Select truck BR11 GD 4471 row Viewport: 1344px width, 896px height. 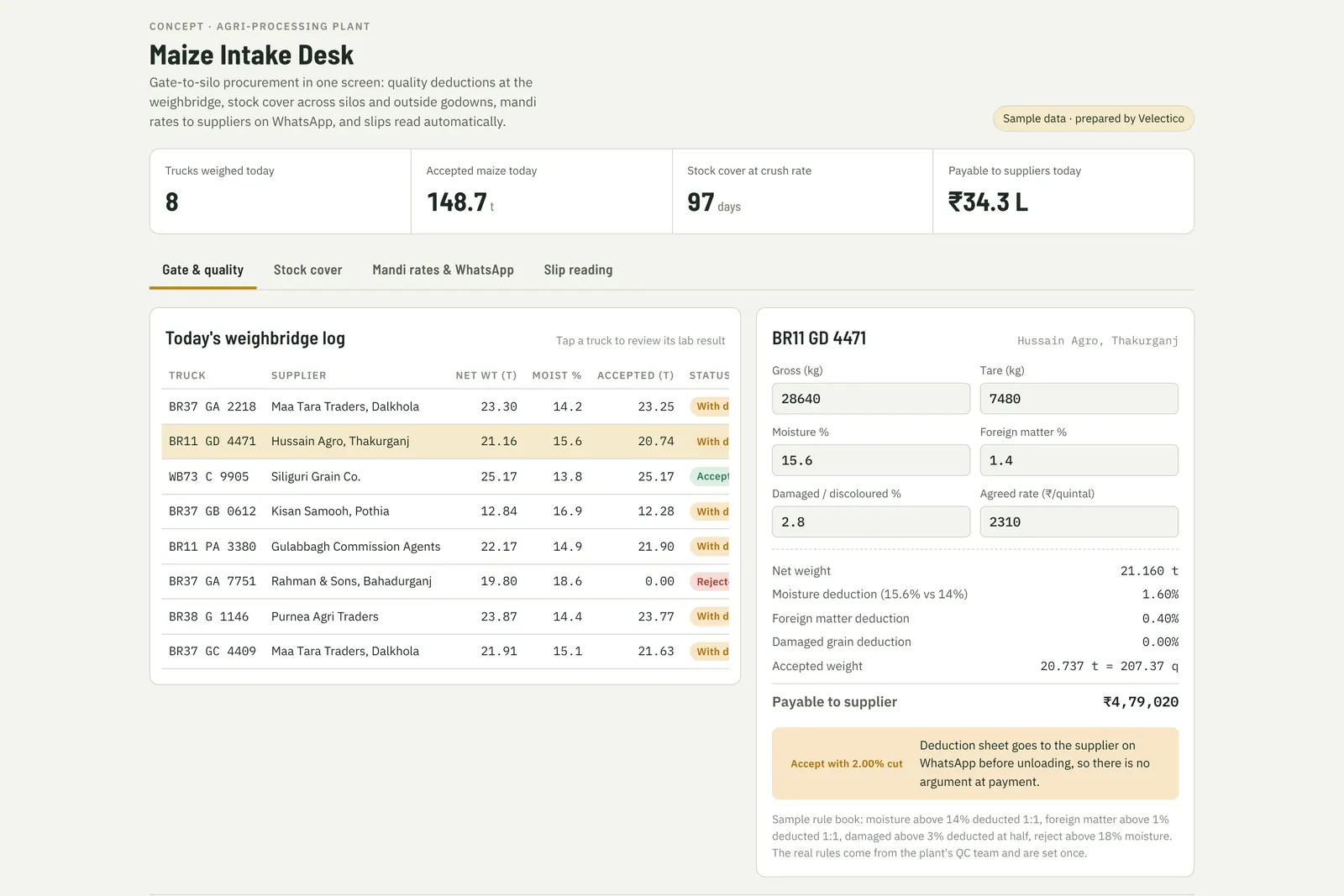pyautogui.click(x=445, y=442)
